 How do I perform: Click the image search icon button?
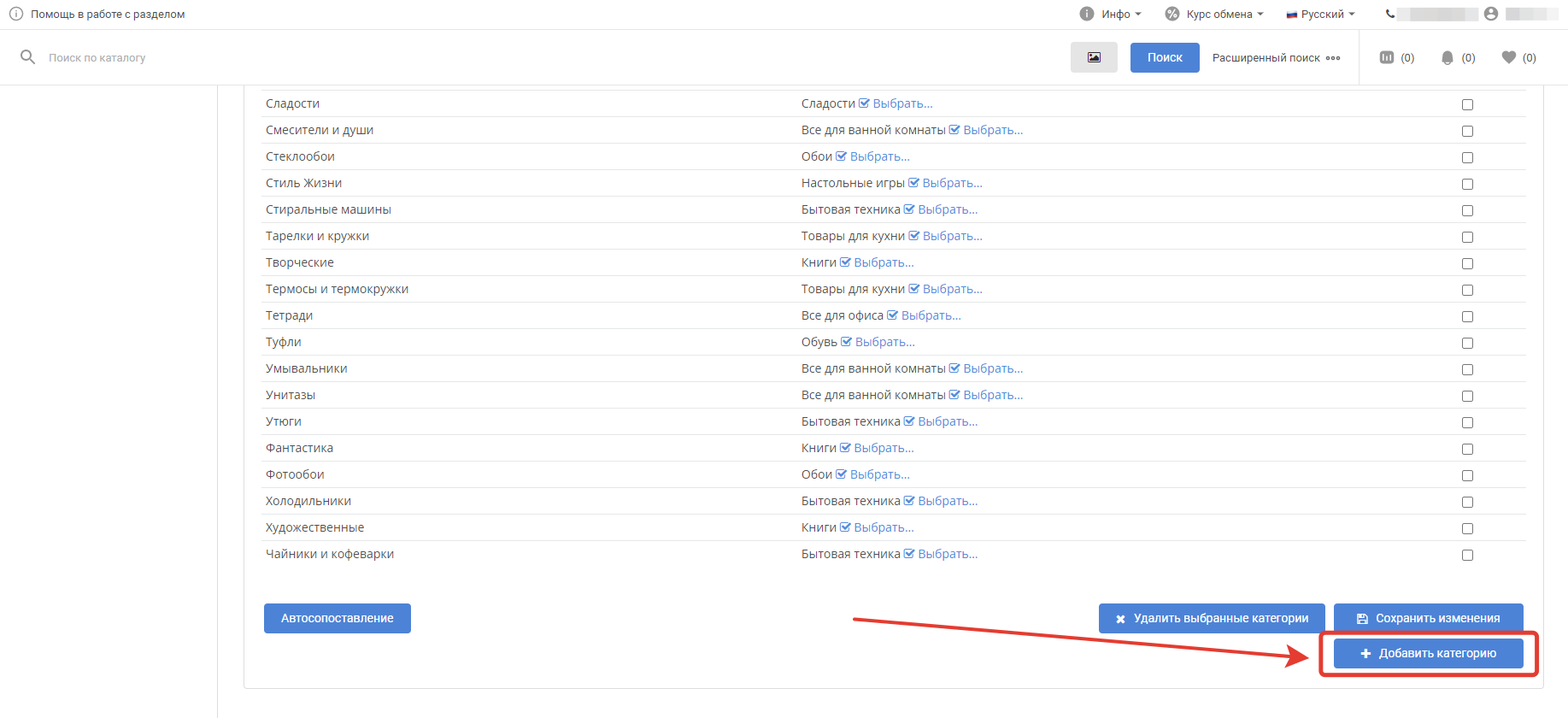[x=1093, y=57]
